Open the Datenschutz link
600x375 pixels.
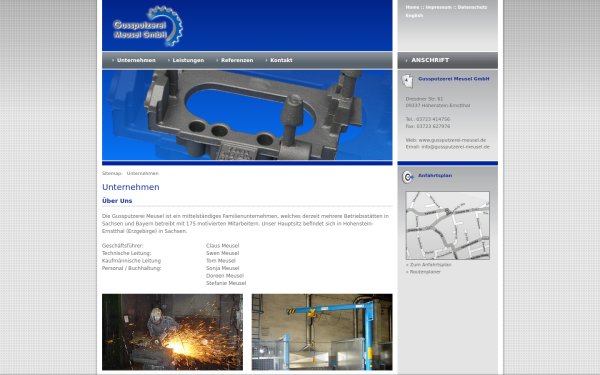pyautogui.click(x=473, y=7)
